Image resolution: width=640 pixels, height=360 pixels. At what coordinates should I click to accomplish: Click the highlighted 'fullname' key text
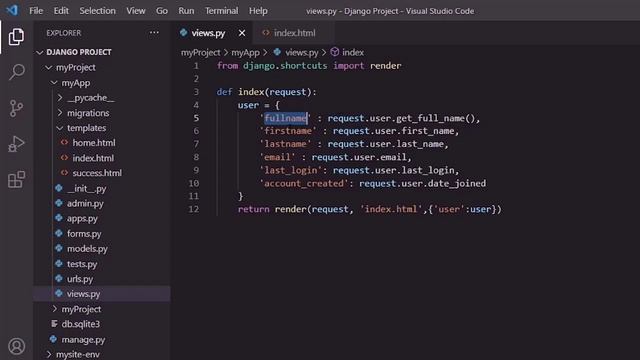click(286, 118)
